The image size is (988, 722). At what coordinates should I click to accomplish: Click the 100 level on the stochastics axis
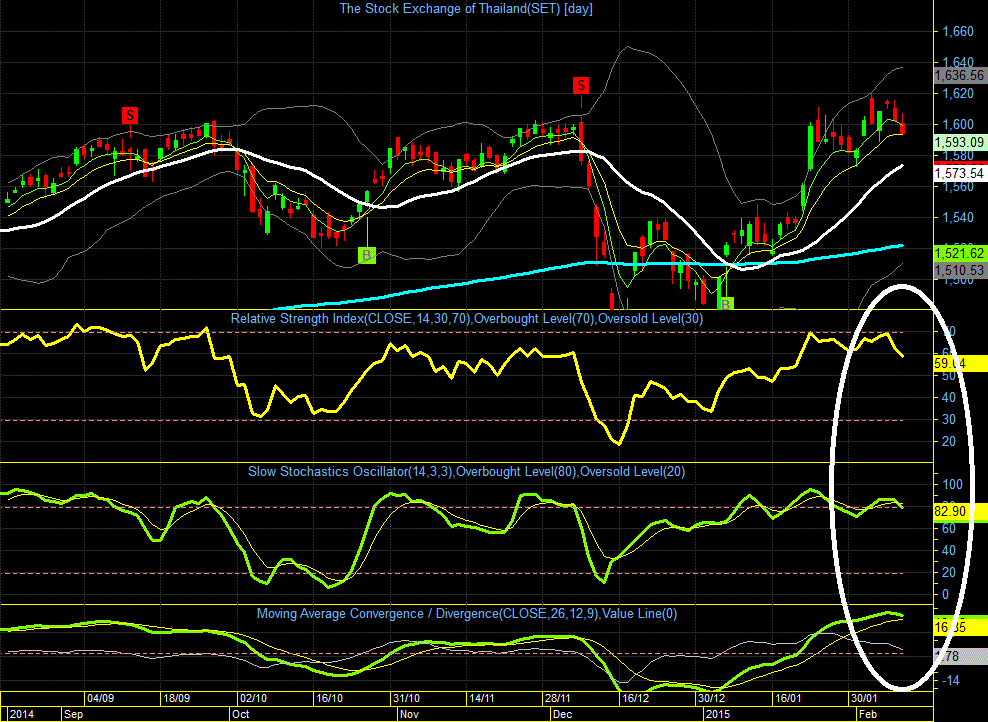tap(953, 484)
